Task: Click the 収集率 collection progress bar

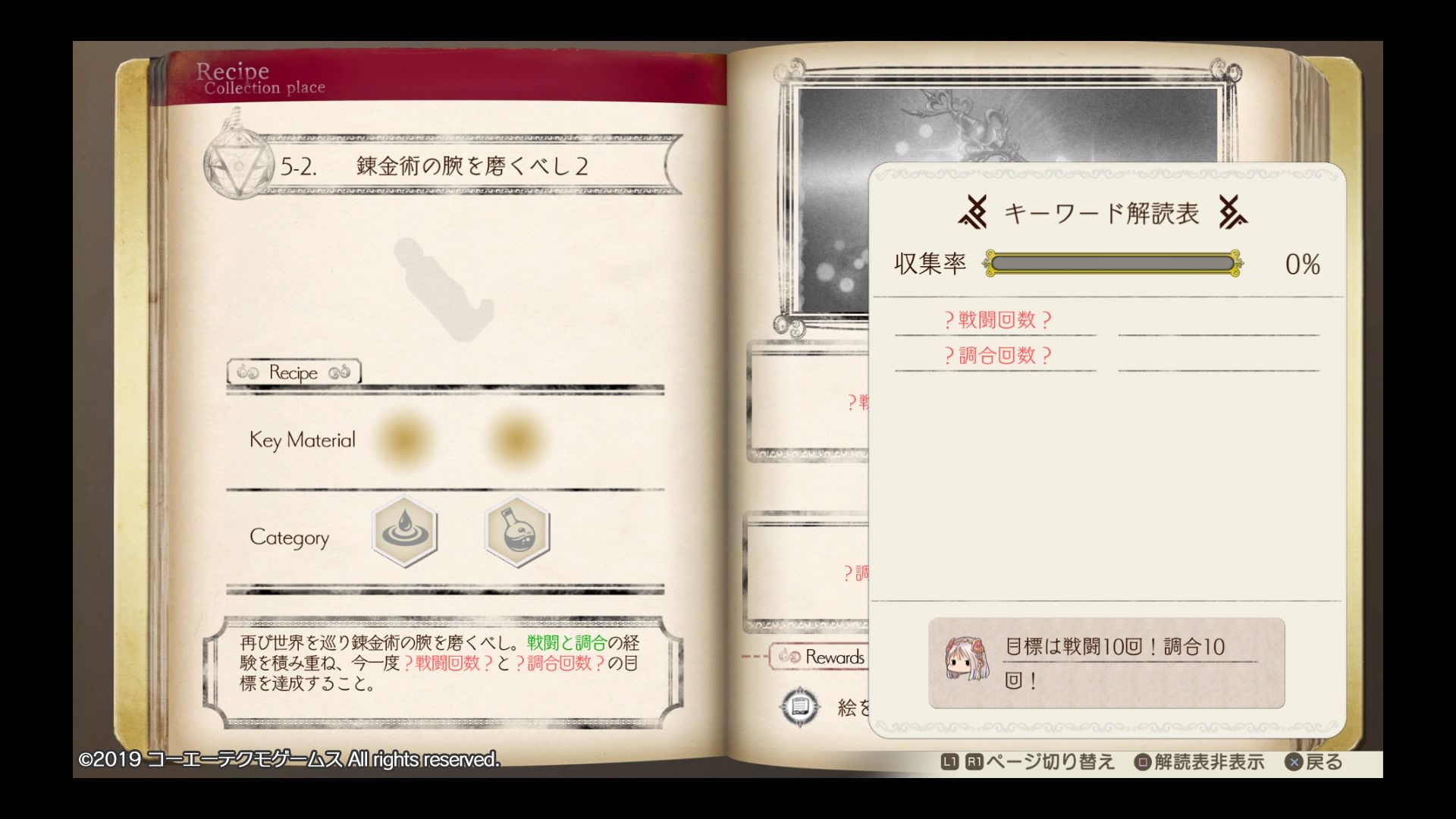Action: 1113,264
